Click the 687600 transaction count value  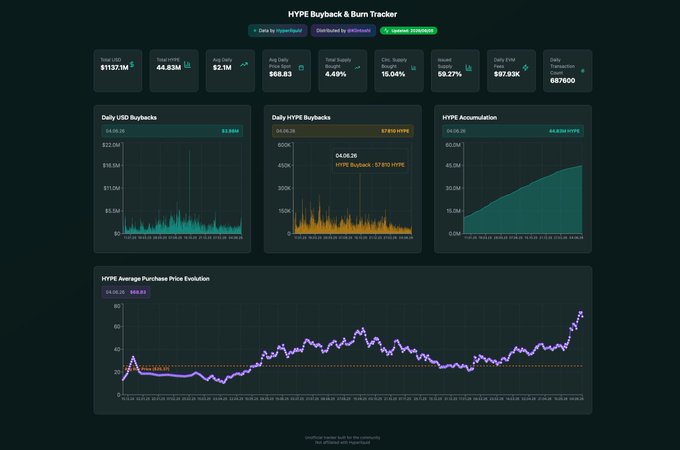tap(562, 81)
